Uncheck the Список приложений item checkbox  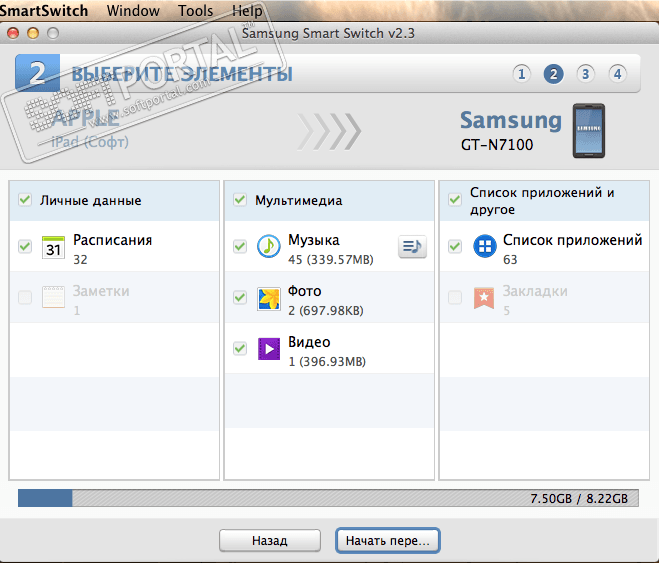455,246
